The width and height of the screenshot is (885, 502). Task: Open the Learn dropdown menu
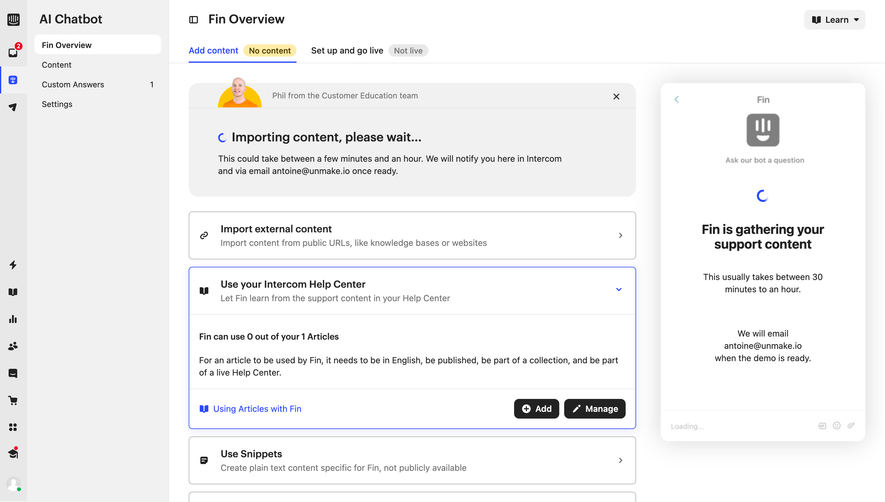pyautogui.click(x=834, y=20)
